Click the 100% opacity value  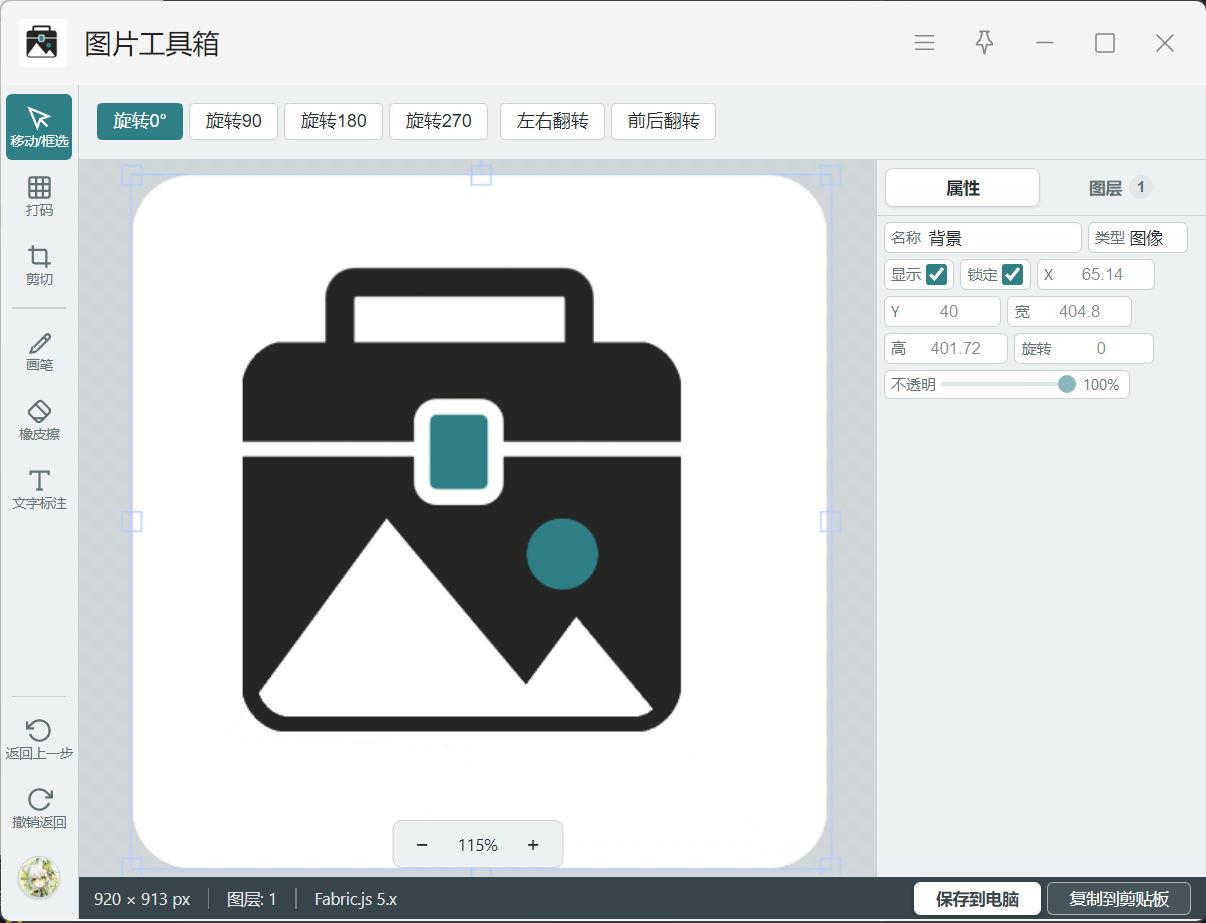[1101, 384]
